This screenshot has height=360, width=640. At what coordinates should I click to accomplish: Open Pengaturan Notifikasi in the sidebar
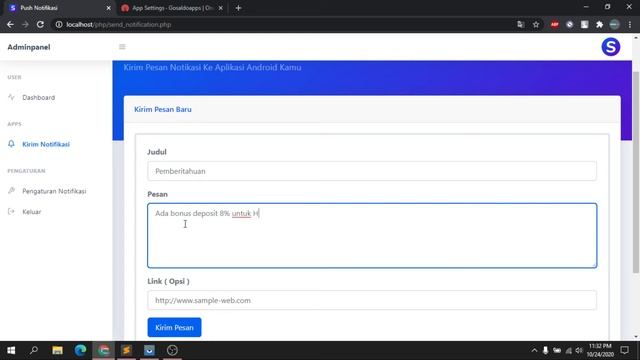coord(54,191)
